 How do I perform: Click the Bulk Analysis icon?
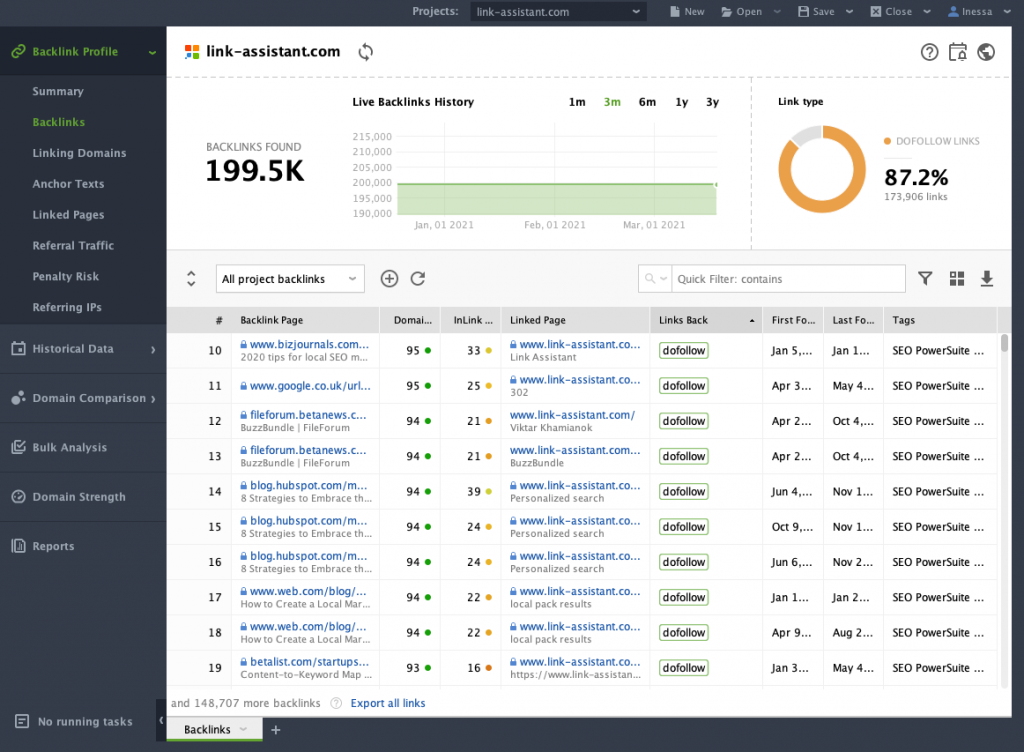pos(18,447)
